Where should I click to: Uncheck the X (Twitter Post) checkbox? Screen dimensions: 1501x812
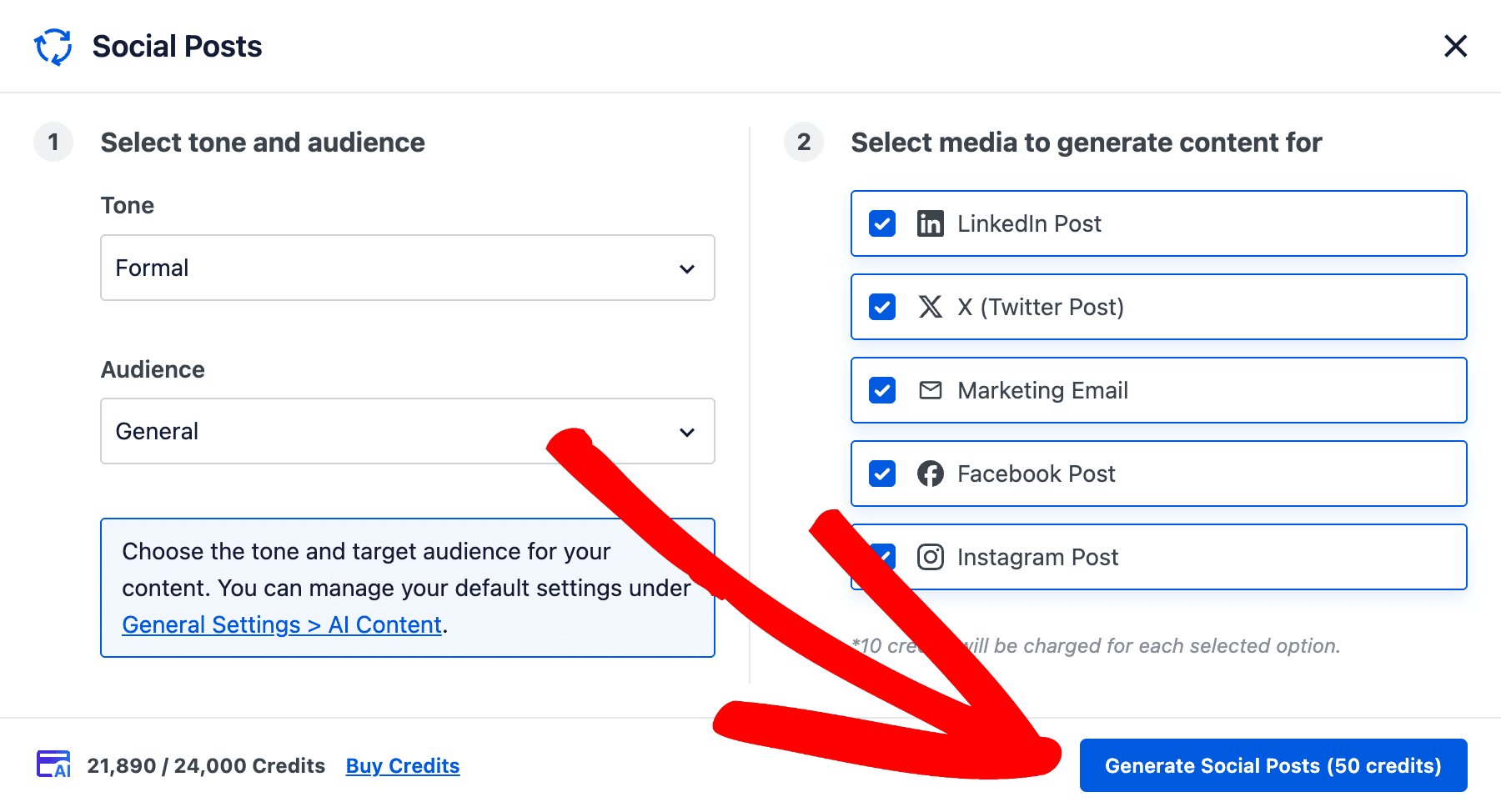pos(882,307)
